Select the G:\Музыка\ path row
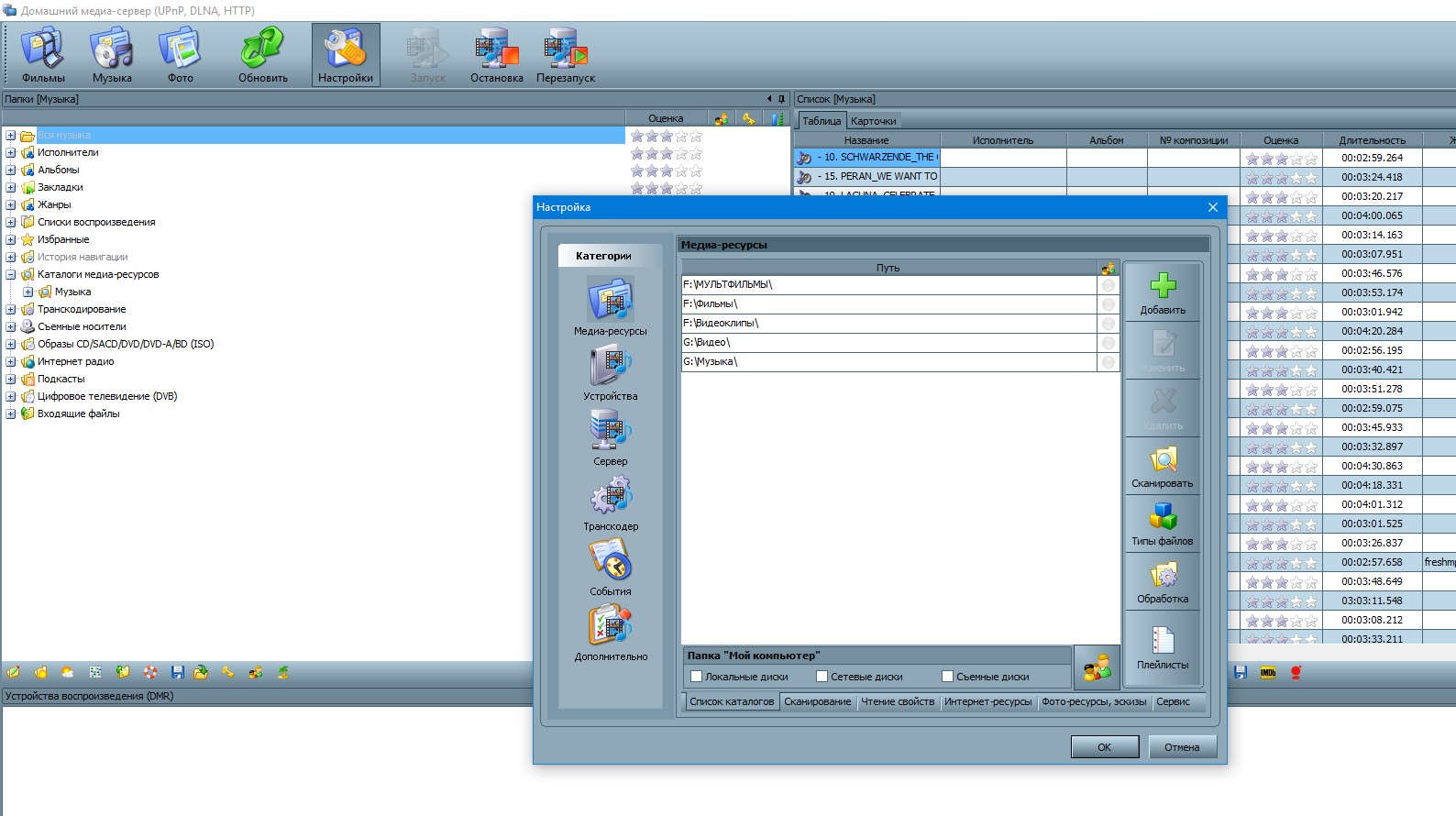Image resolution: width=1456 pixels, height=816 pixels. coord(888,362)
